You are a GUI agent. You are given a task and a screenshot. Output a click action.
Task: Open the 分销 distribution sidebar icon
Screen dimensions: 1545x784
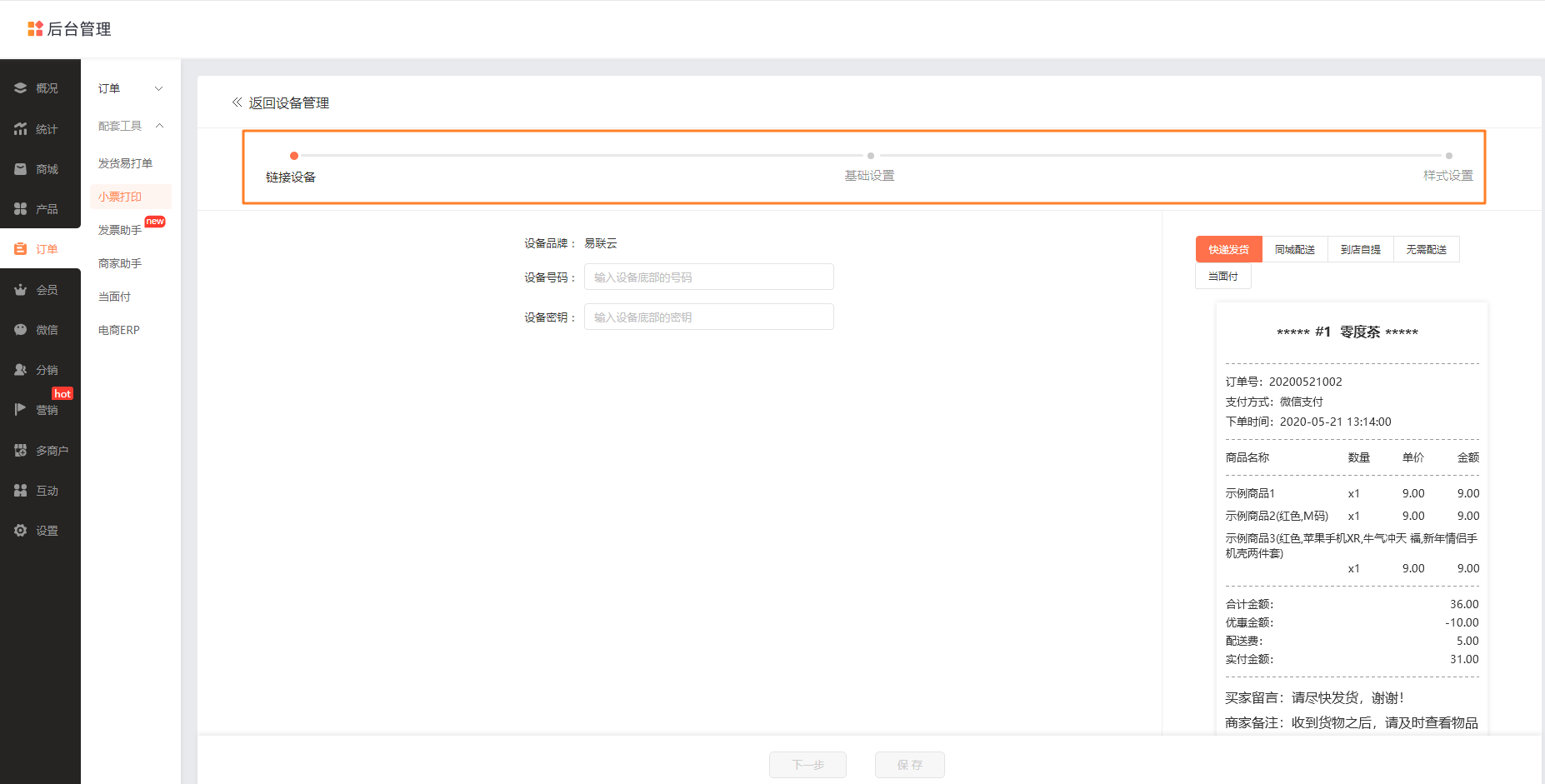coord(21,369)
